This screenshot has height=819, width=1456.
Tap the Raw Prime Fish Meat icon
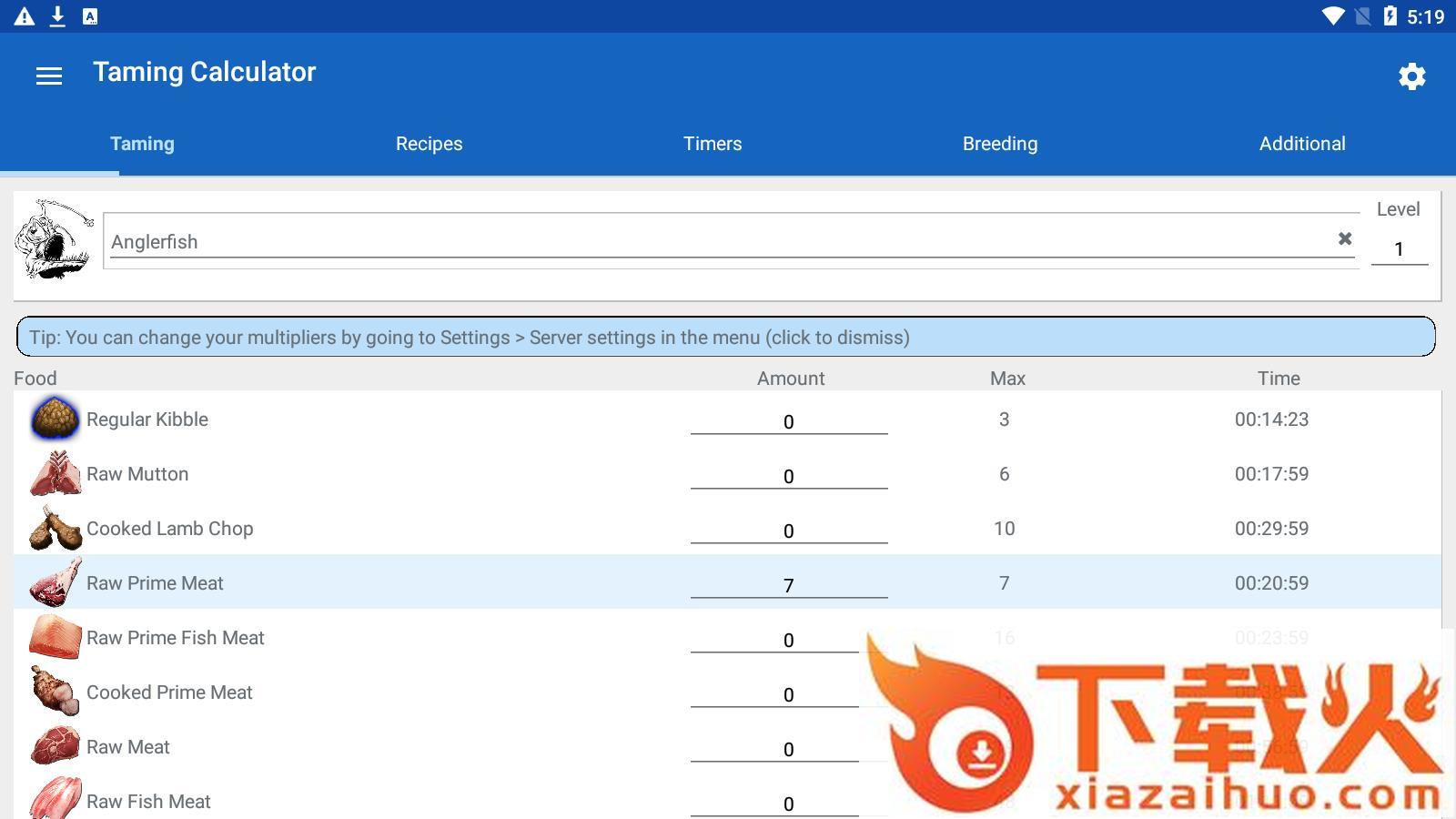55,637
